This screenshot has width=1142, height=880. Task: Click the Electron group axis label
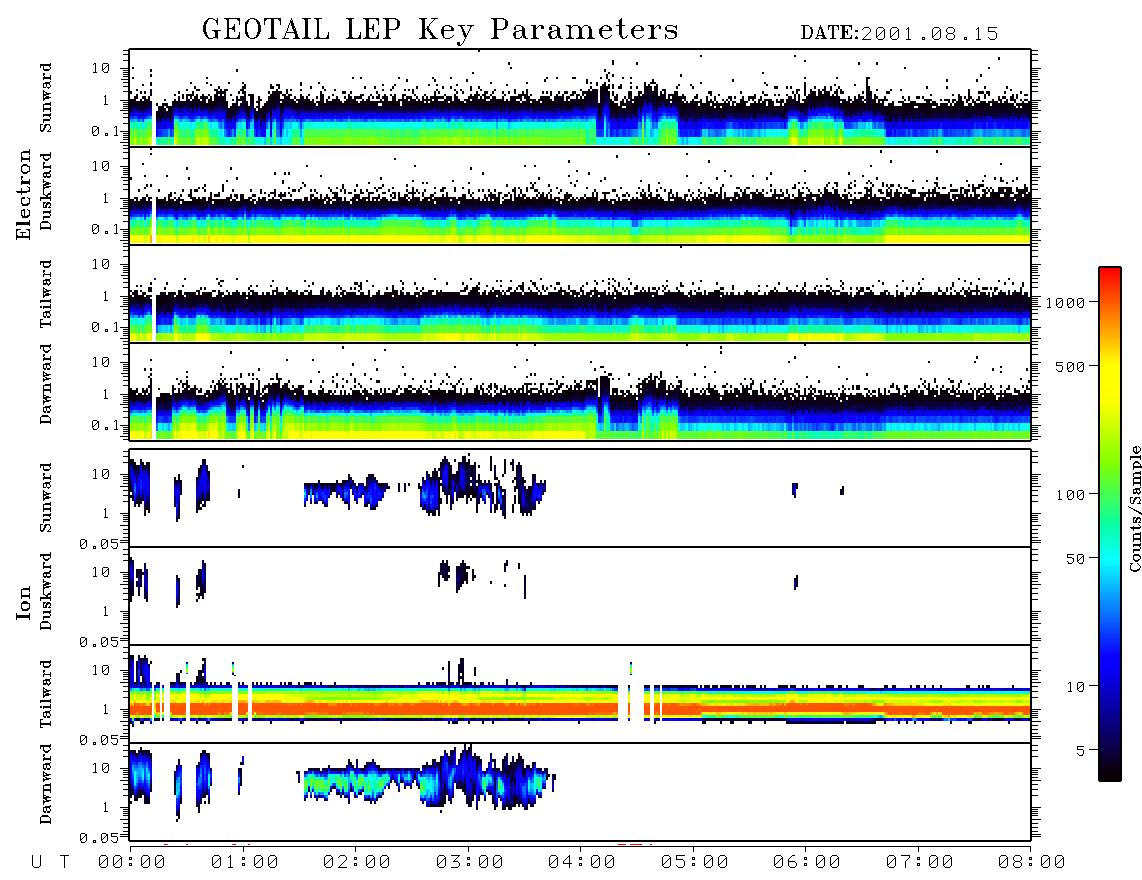(x=24, y=194)
